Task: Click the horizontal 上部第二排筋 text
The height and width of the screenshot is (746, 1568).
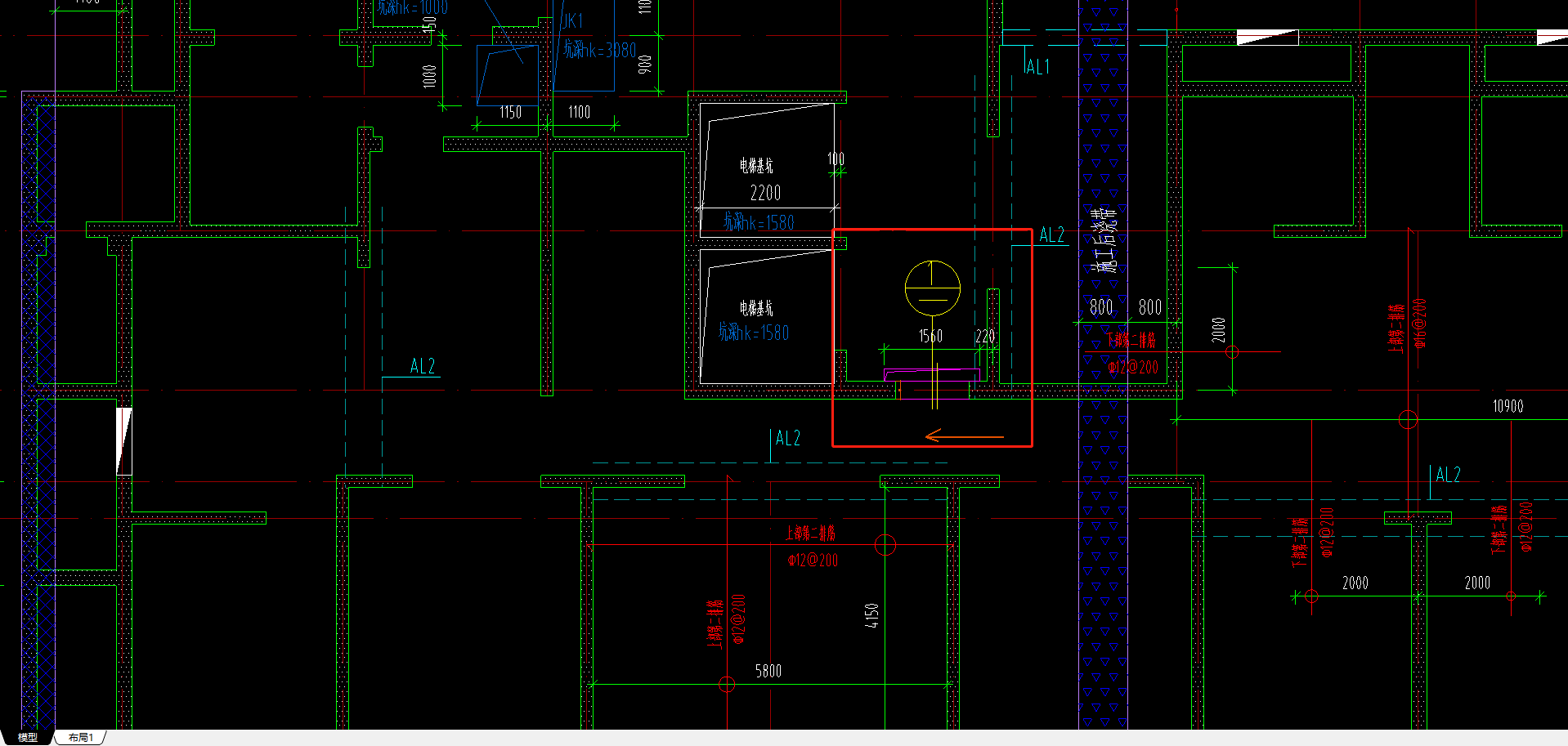Action: tap(811, 533)
